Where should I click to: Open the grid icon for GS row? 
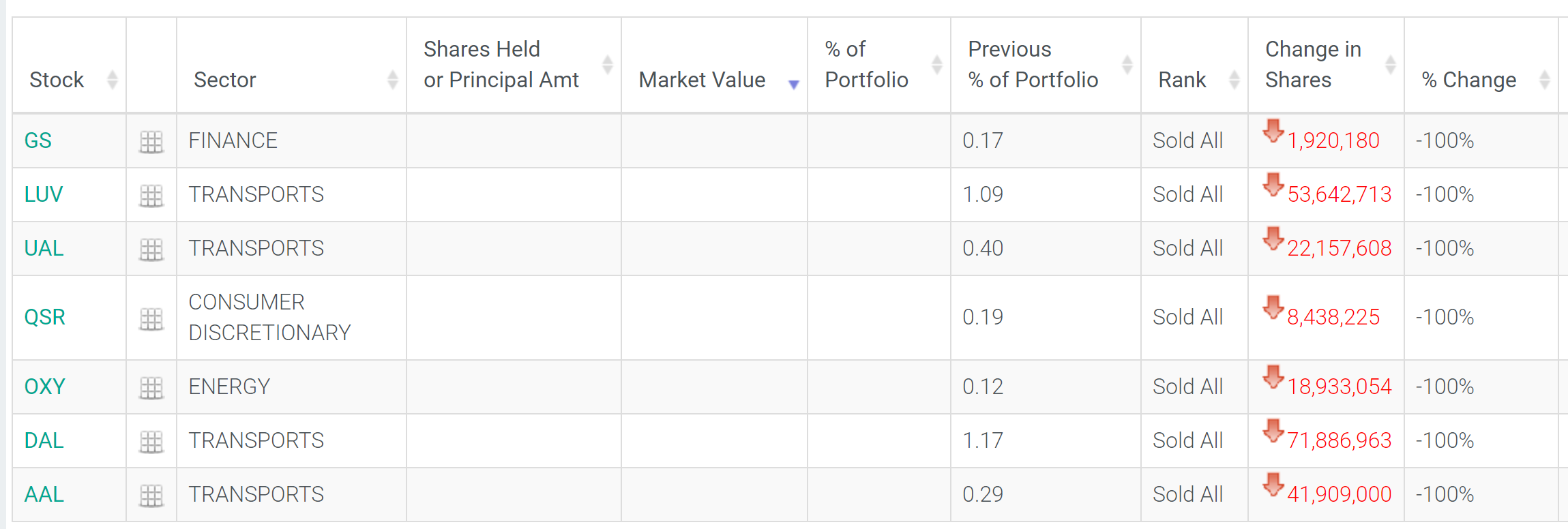[x=151, y=142]
